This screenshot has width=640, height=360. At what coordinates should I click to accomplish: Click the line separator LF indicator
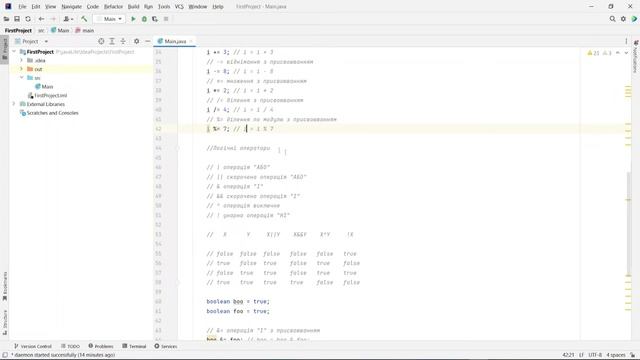tap(581, 355)
